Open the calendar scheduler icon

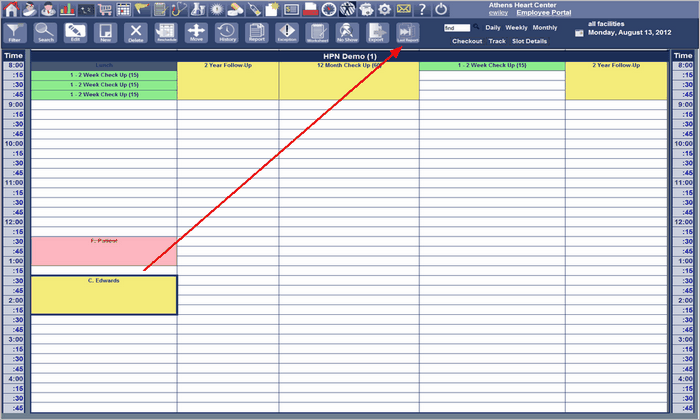tap(123, 9)
